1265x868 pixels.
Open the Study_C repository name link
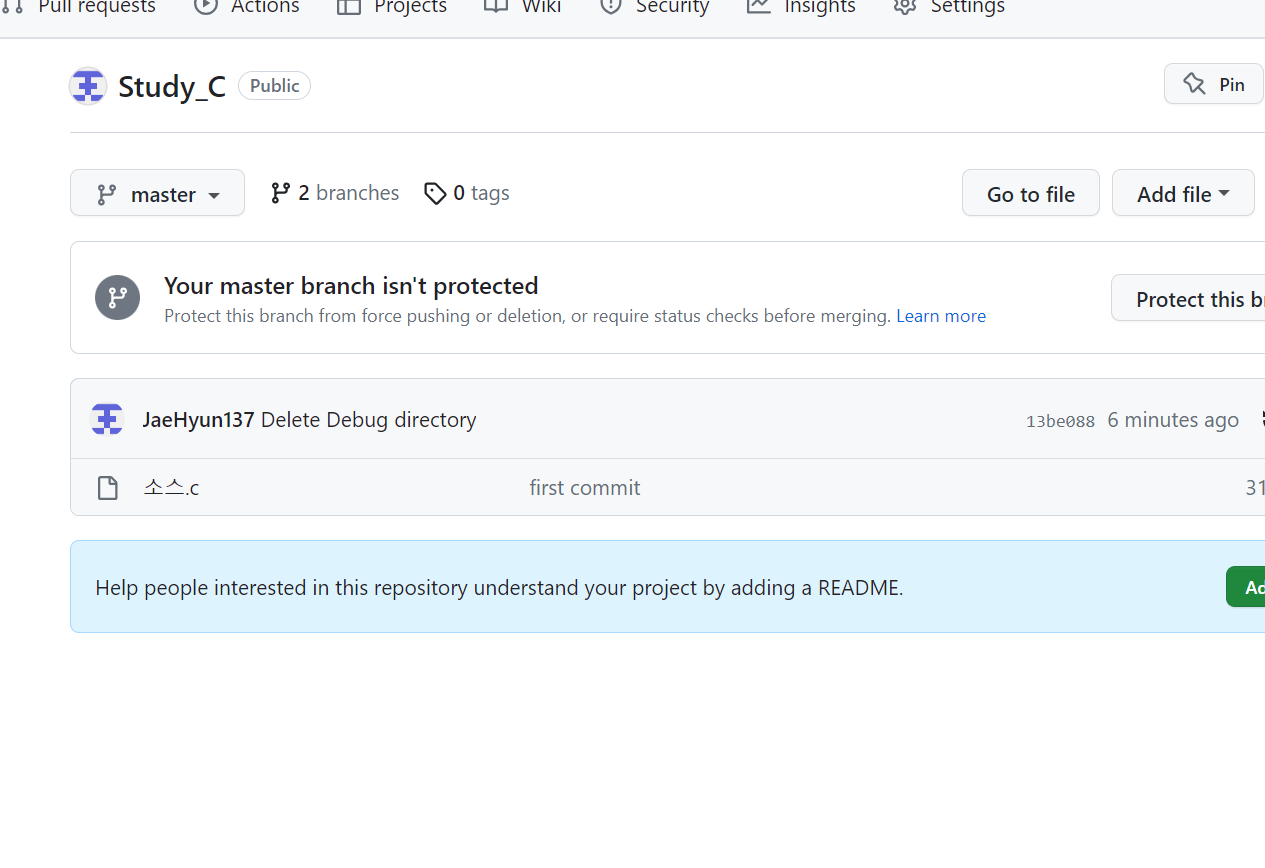click(x=172, y=87)
